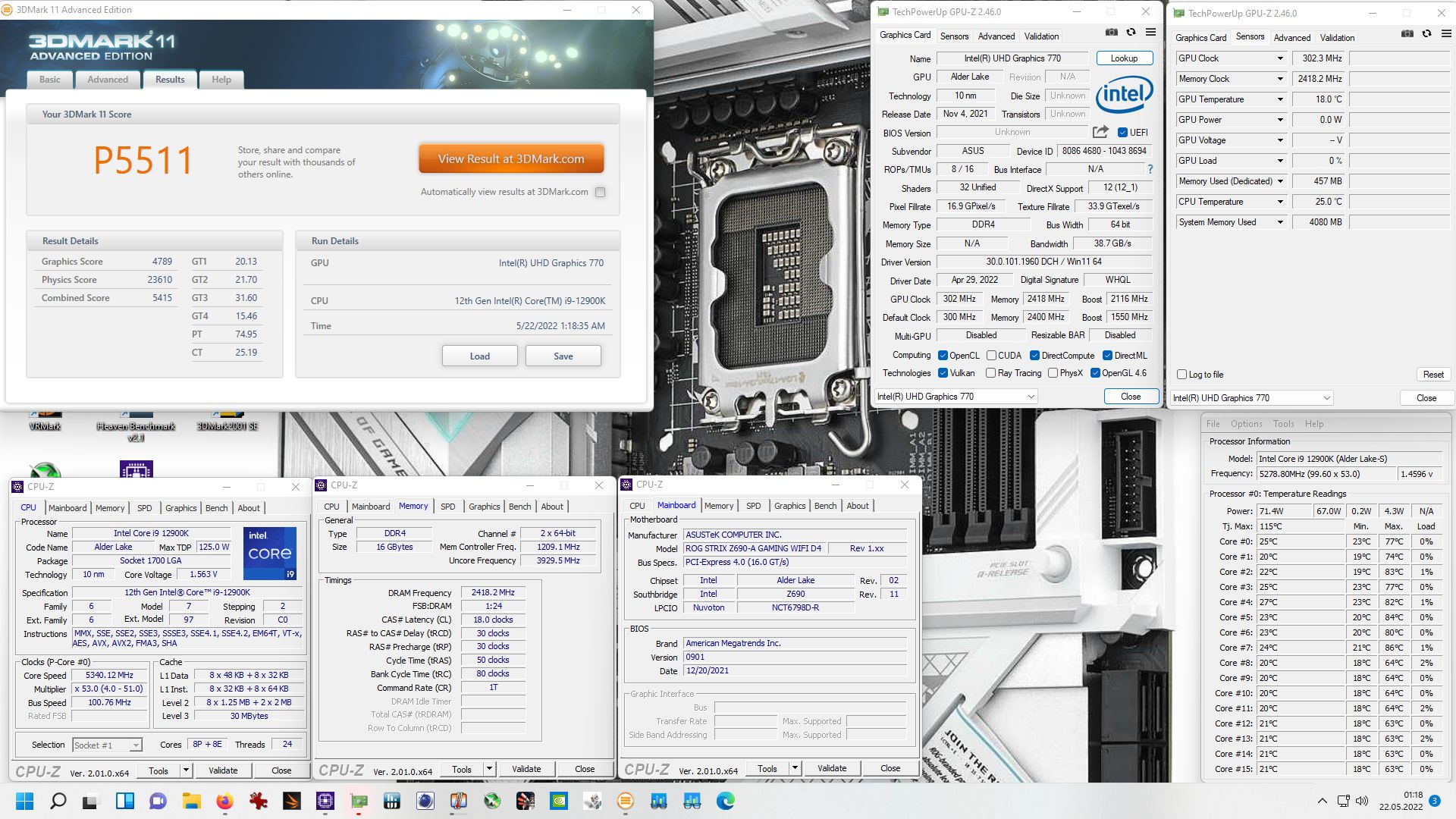This screenshot has height=819, width=1456.
Task: Open the GPU-Z graphics card icon on the taskbar
Action: [359, 801]
